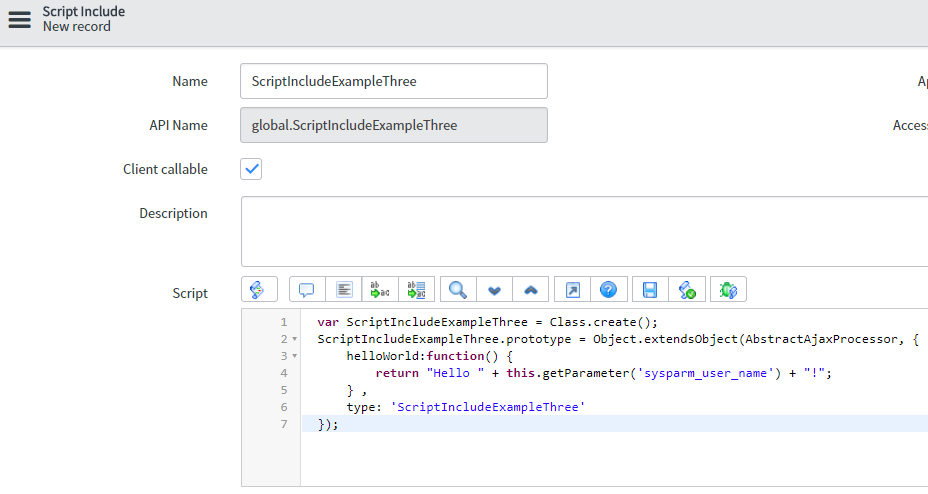Uncheck the Client callable checkbox
The image size is (928, 494).
click(251, 169)
